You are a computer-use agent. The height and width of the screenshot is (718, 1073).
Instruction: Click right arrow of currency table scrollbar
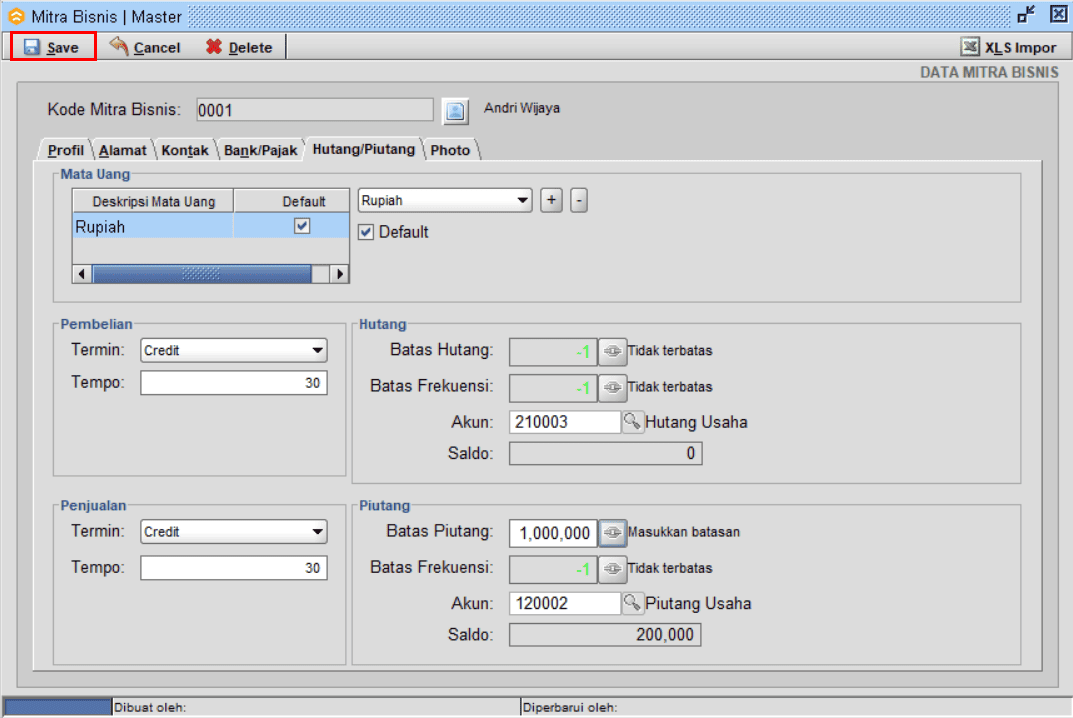click(x=339, y=274)
